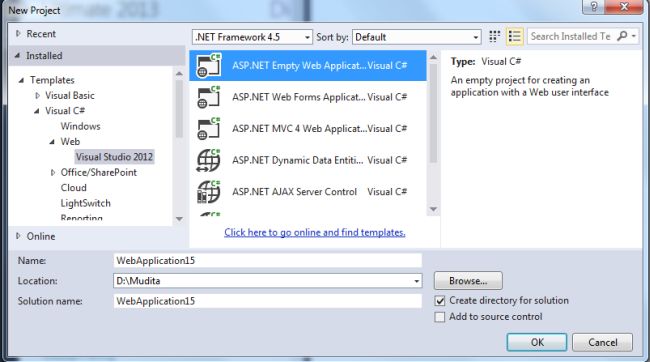Screen dimensions: 650x362
Task: Expand the Online section
Action: 18,236
